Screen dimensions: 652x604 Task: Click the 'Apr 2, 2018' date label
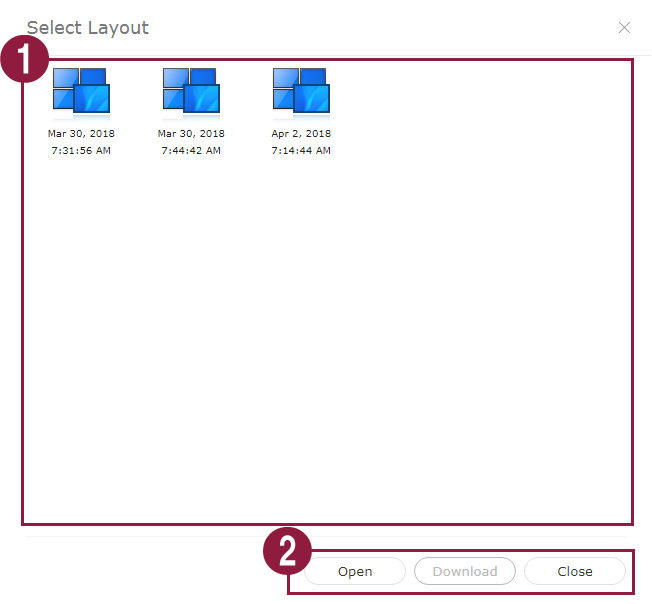pos(301,133)
